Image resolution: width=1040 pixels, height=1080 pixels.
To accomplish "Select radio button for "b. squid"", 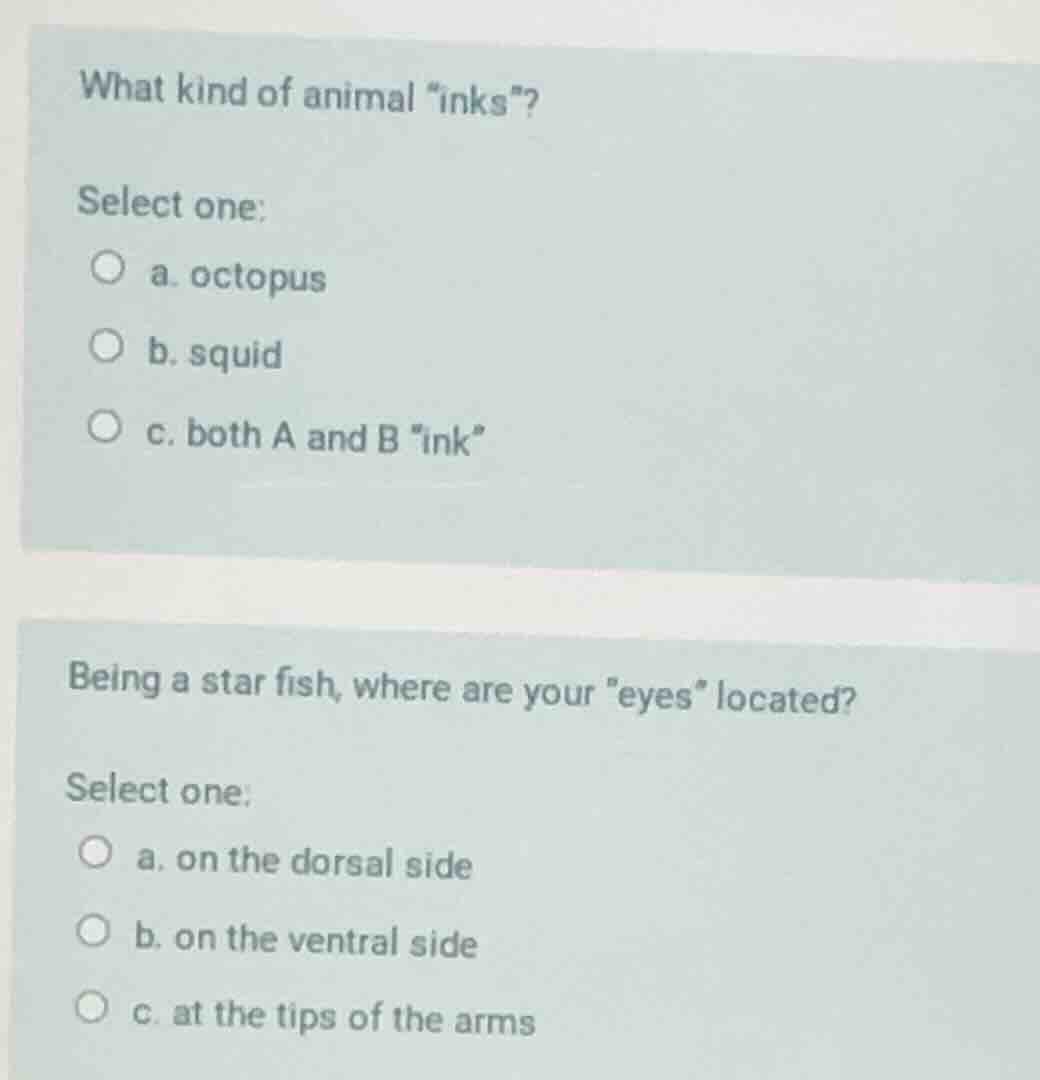I will pyautogui.click(x=107, y=345).
